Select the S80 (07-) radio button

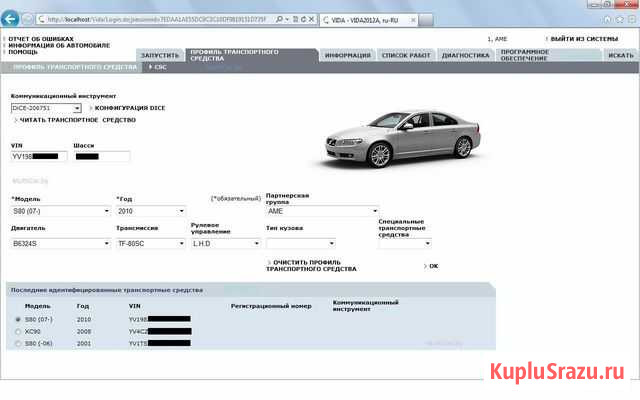click(x=17, y=319)
